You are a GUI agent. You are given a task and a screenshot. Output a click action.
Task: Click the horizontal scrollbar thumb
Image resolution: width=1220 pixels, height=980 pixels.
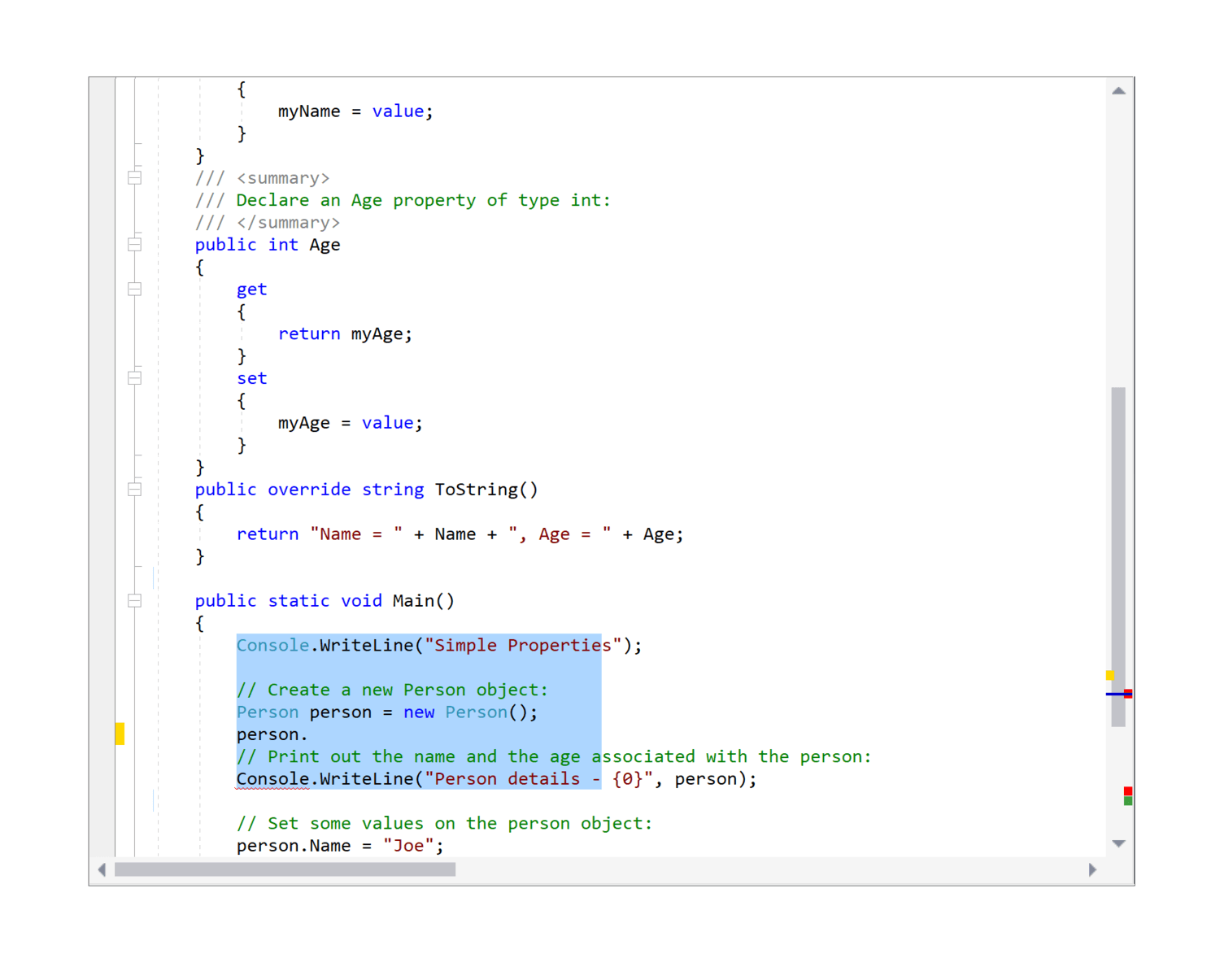pos(285,869)
